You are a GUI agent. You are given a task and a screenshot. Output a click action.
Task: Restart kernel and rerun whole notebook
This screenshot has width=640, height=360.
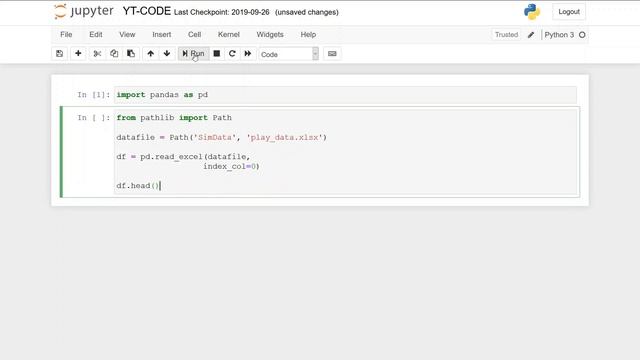coord(248,53)
